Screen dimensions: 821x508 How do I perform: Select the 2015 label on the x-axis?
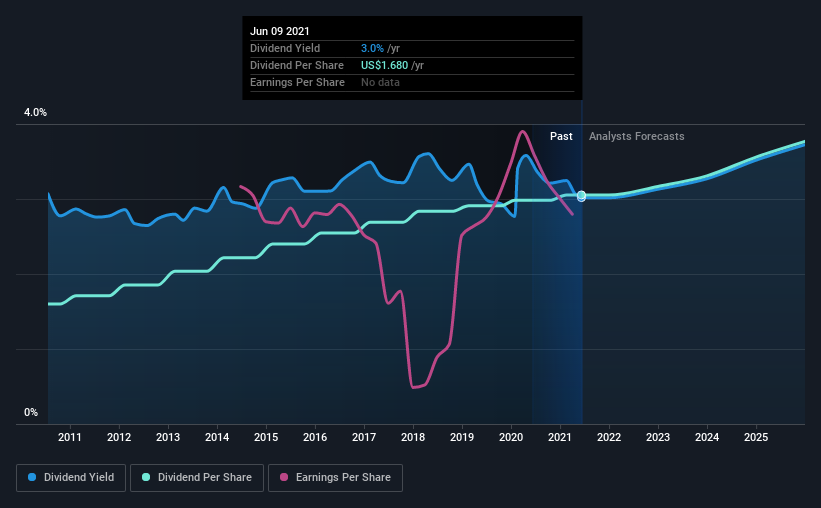point(266,437)
